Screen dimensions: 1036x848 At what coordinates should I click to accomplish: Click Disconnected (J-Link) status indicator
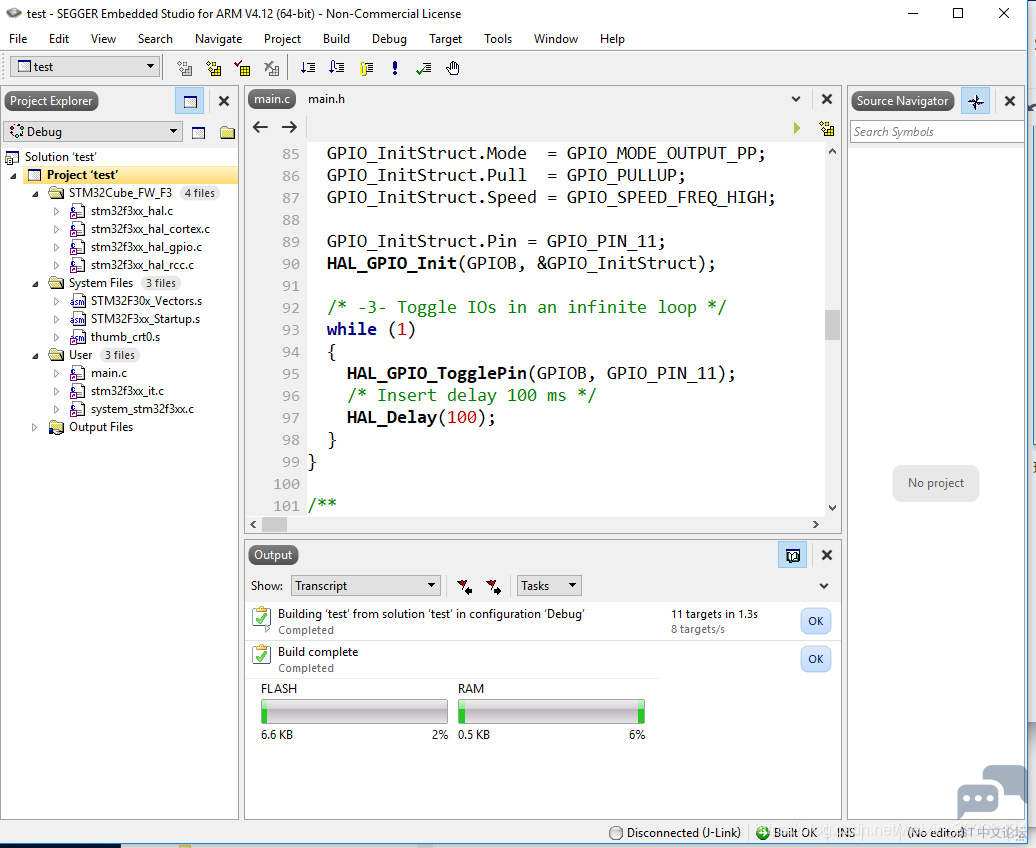pyautogui.click(x=675, y=833)
